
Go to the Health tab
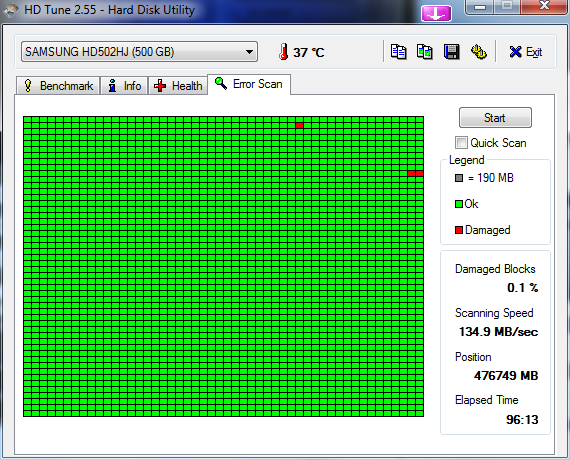(178, 86)
